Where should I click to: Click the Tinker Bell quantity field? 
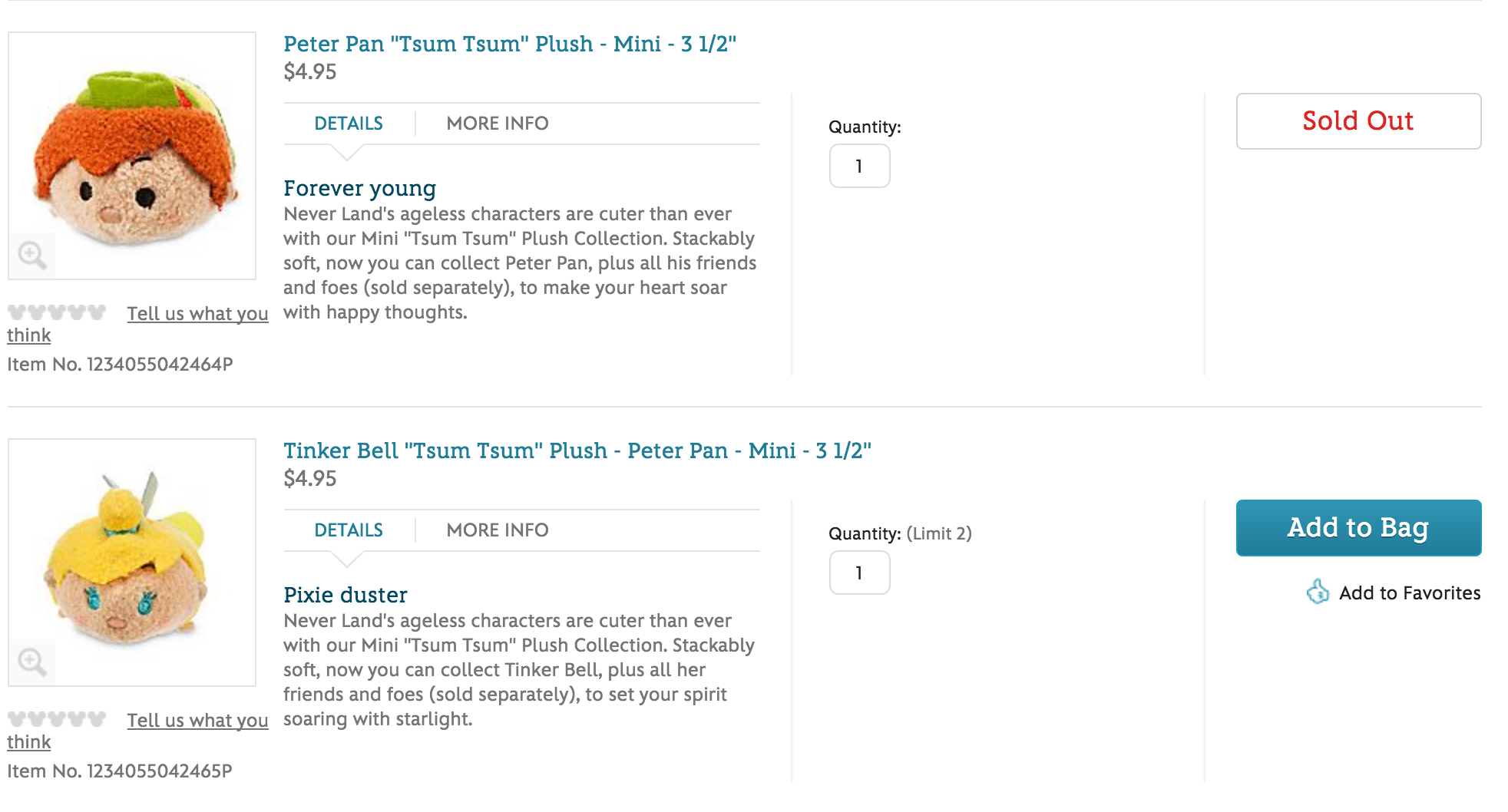[x=859, y=573]
